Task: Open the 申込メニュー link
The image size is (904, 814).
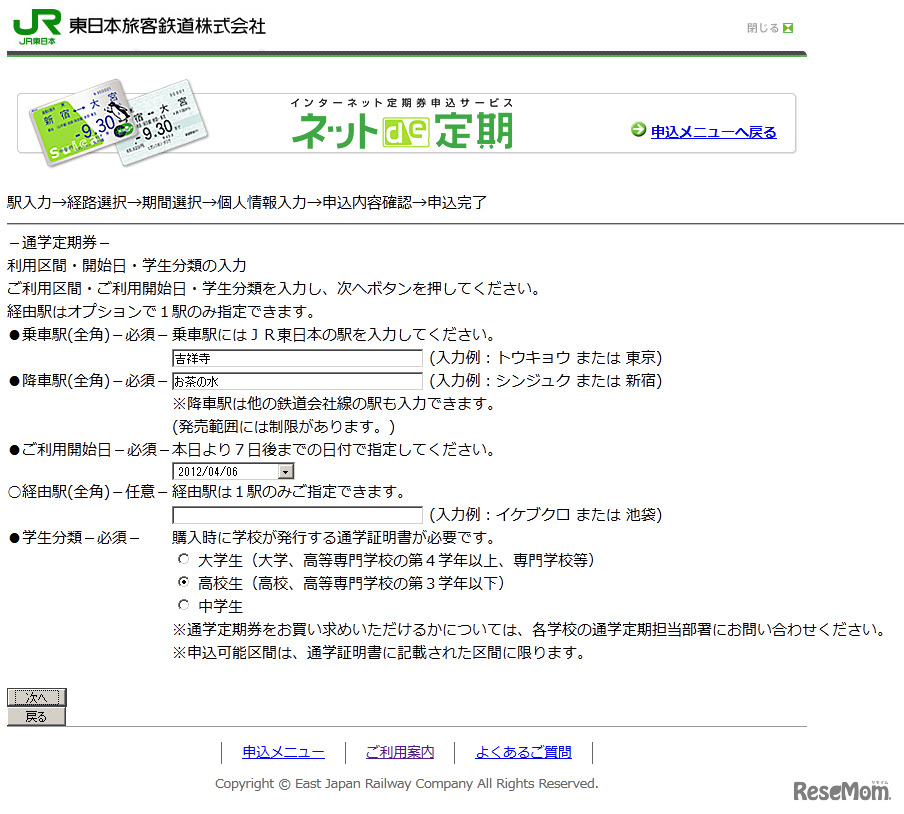Action: 282,752
